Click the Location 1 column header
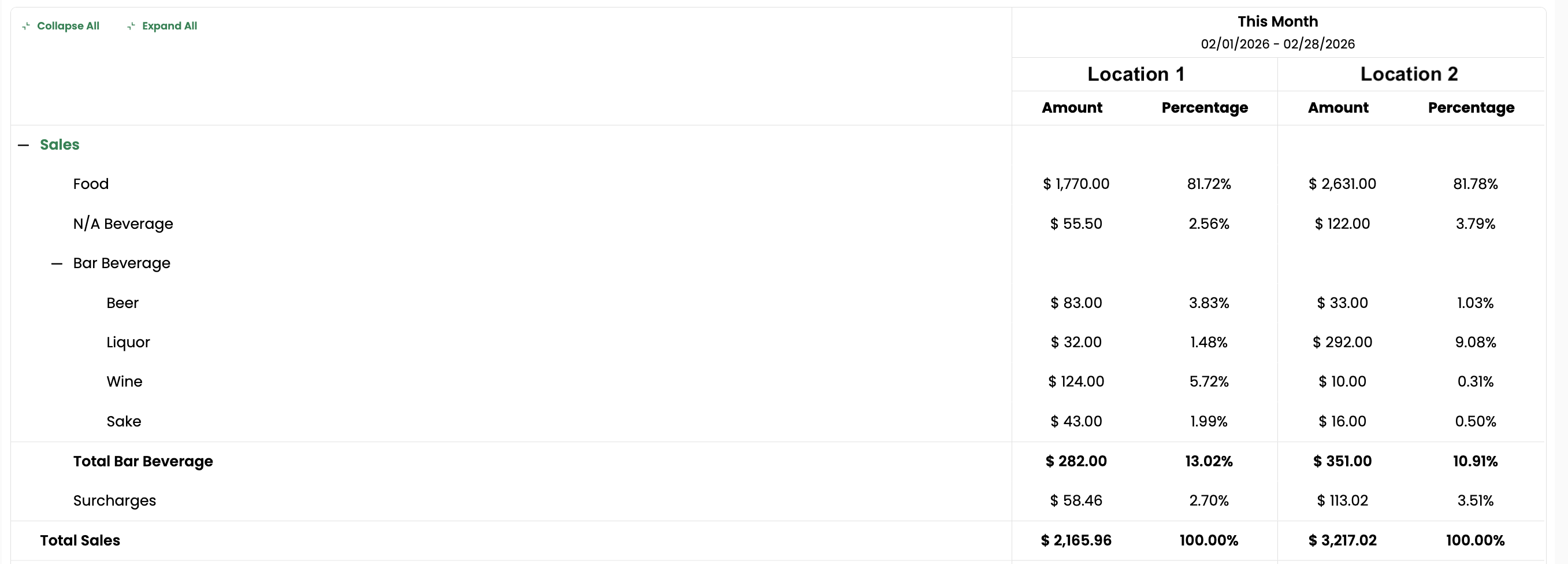The height and width of the screenshot is (564, 1568). [x=1135, y=74]
